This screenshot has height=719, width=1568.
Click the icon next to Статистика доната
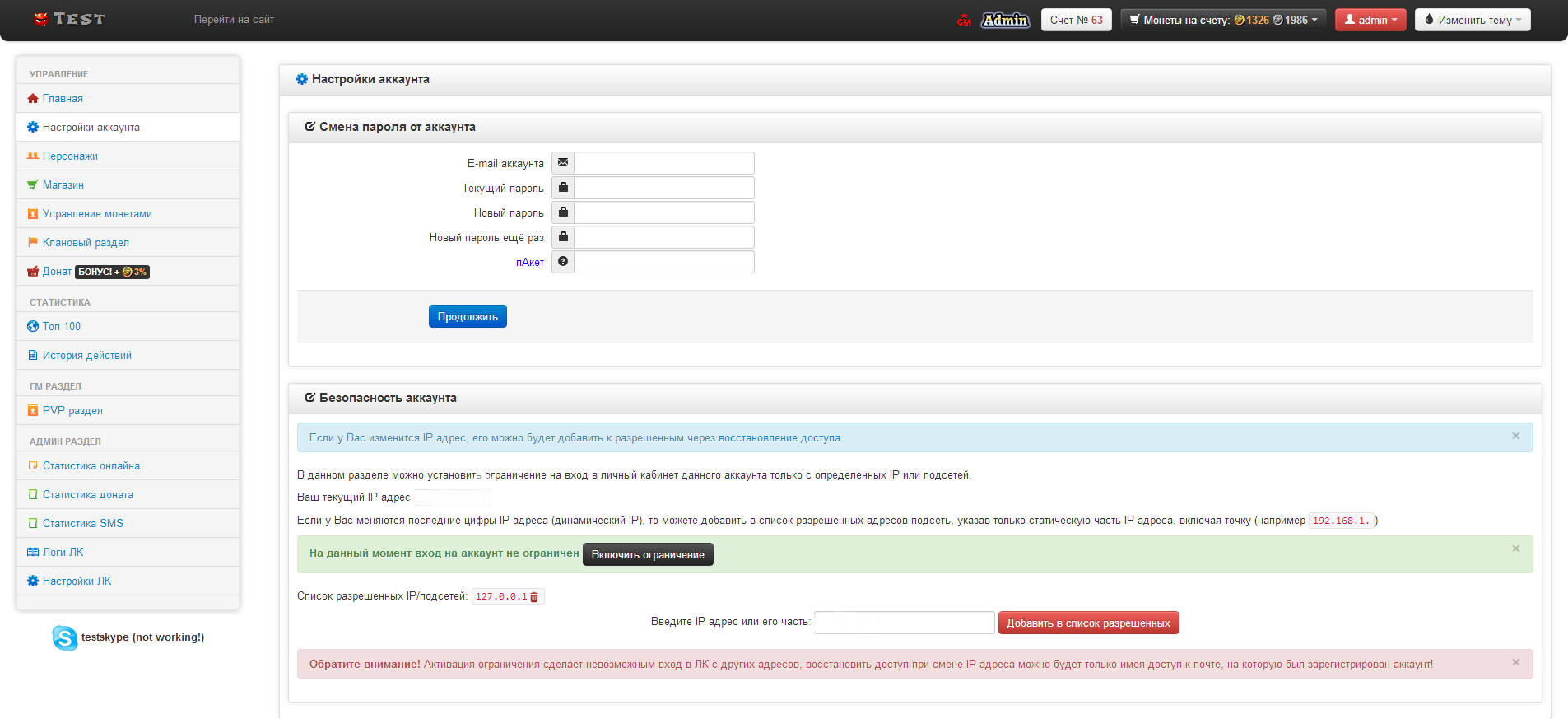point(33,494)
